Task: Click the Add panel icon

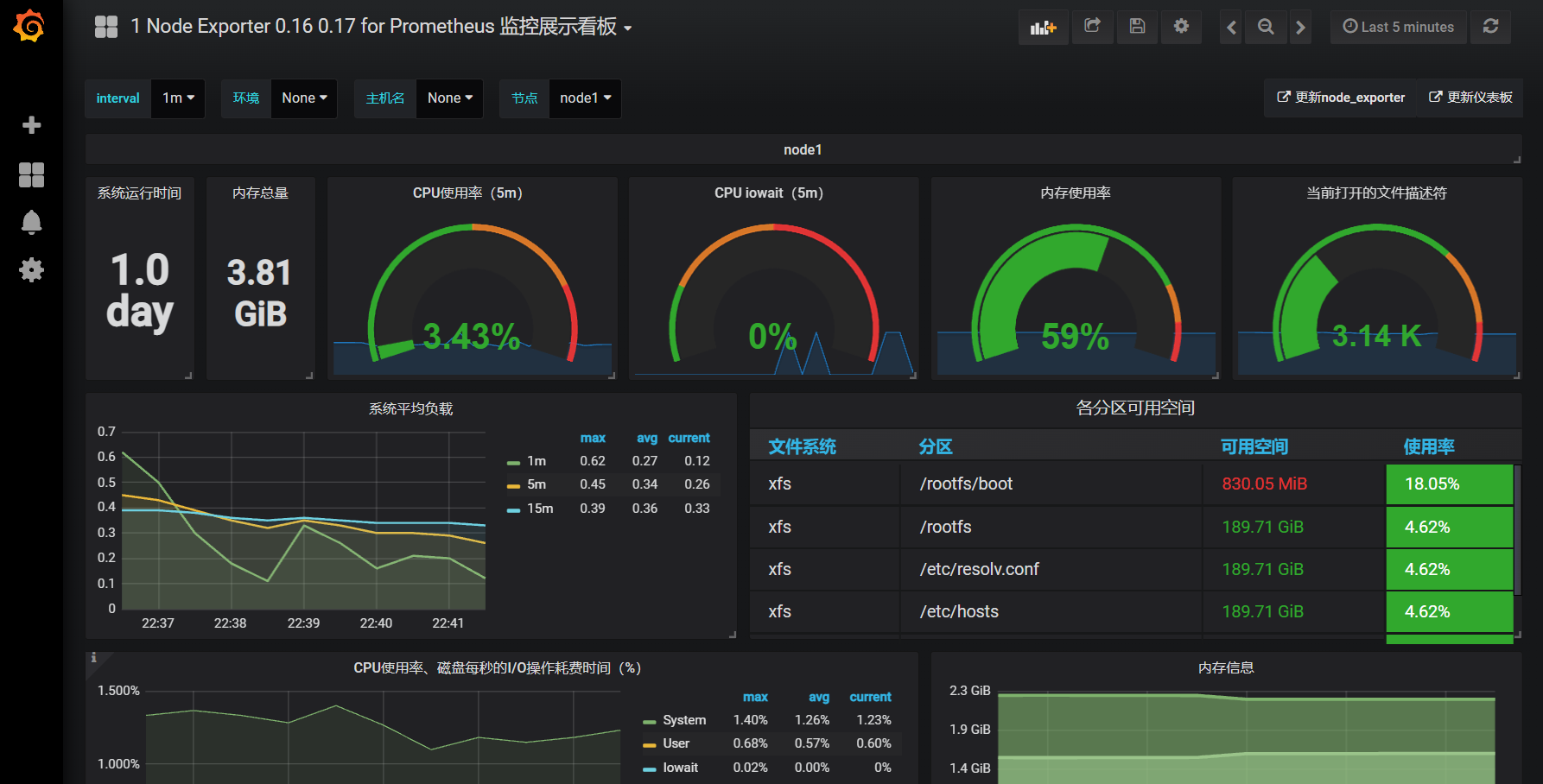Action: click(1043, 27)
